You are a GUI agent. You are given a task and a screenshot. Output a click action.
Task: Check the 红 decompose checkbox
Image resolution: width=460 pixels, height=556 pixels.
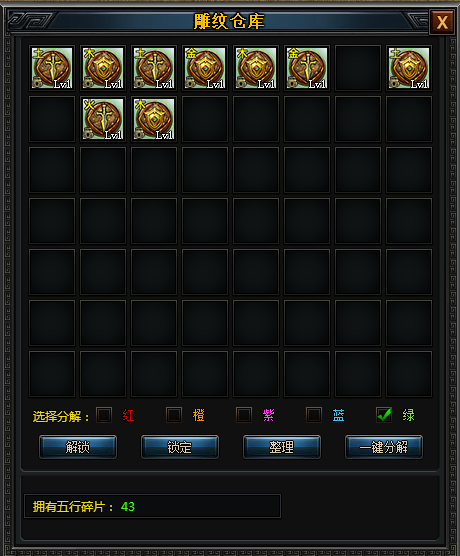(104, 415)
